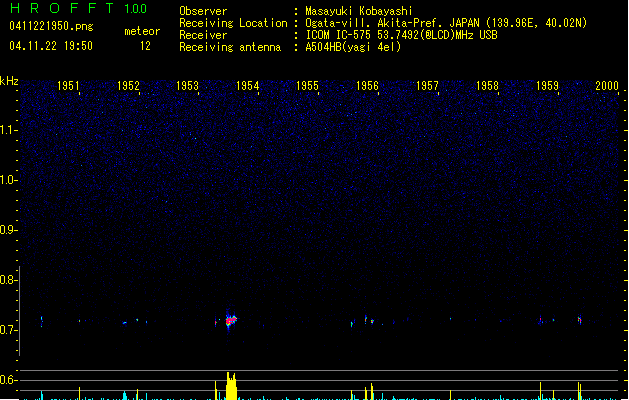
Task: Click the 1959 time axis label
Action: pyautogui.click(x=548, y=85)
